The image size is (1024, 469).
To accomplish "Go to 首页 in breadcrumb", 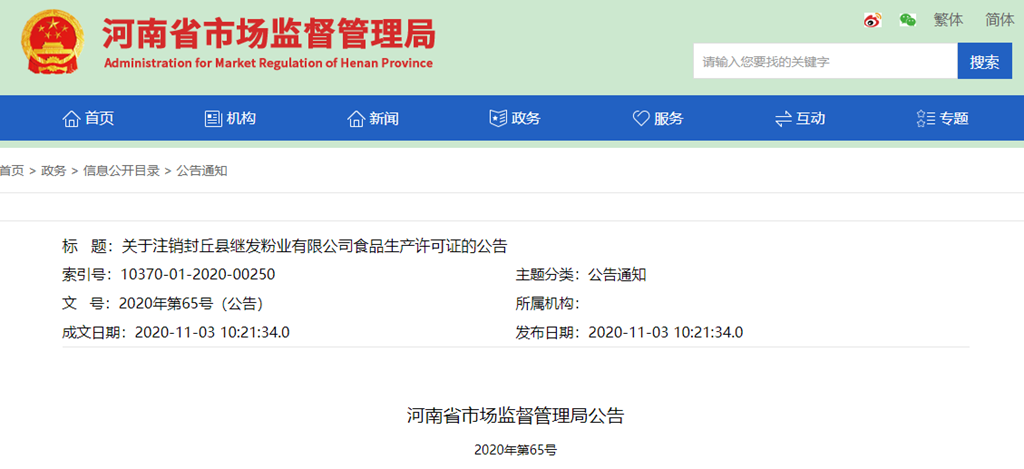I will coord(12,171).
